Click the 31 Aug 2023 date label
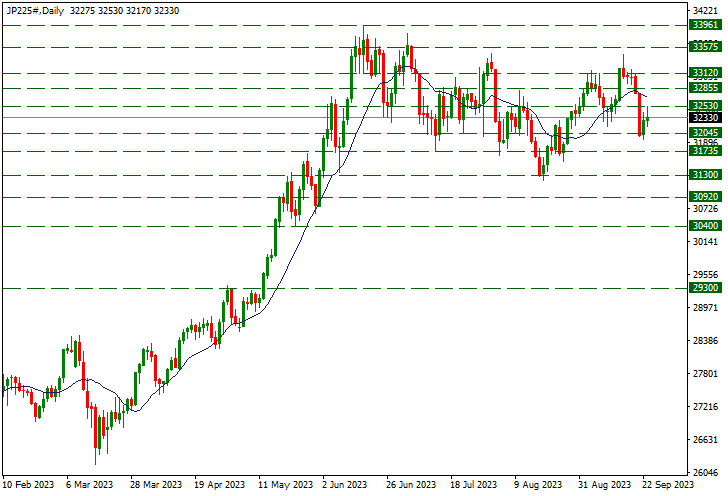Image resolution: width=728 pixels, height=496 pixels. point(604,485)
